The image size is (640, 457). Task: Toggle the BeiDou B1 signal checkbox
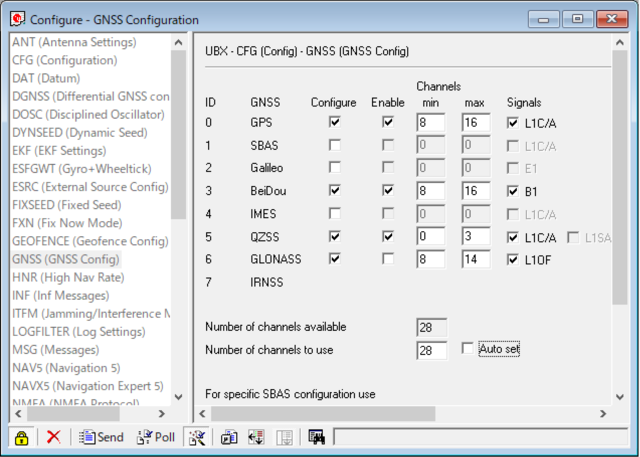513,191
